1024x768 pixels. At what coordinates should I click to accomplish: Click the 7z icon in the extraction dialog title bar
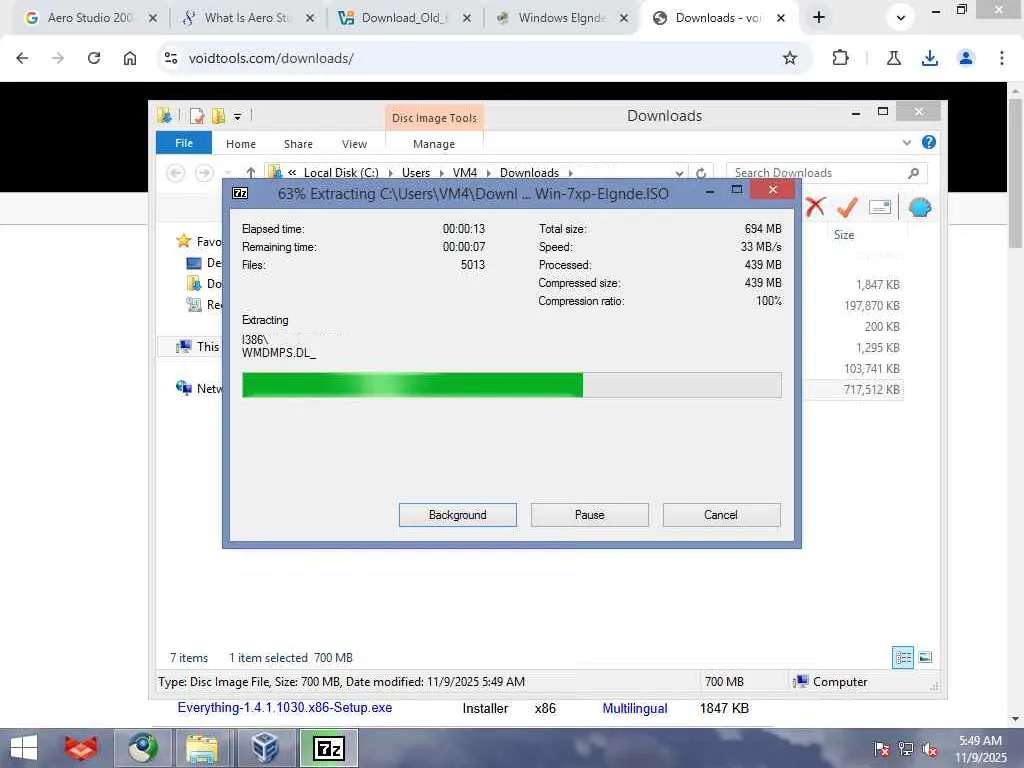point(240,193)
